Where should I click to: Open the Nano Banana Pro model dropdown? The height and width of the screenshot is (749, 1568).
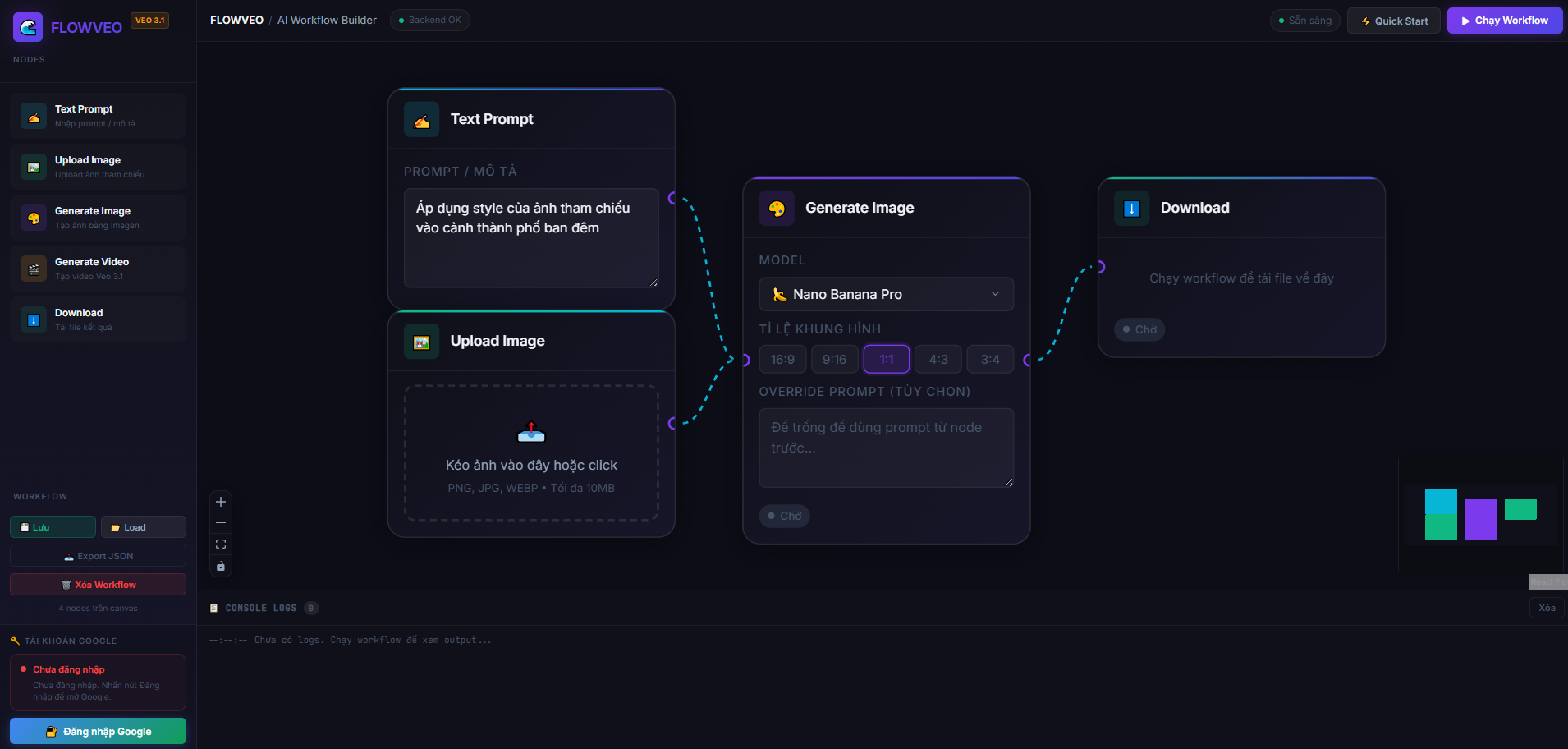pos(886,294)
